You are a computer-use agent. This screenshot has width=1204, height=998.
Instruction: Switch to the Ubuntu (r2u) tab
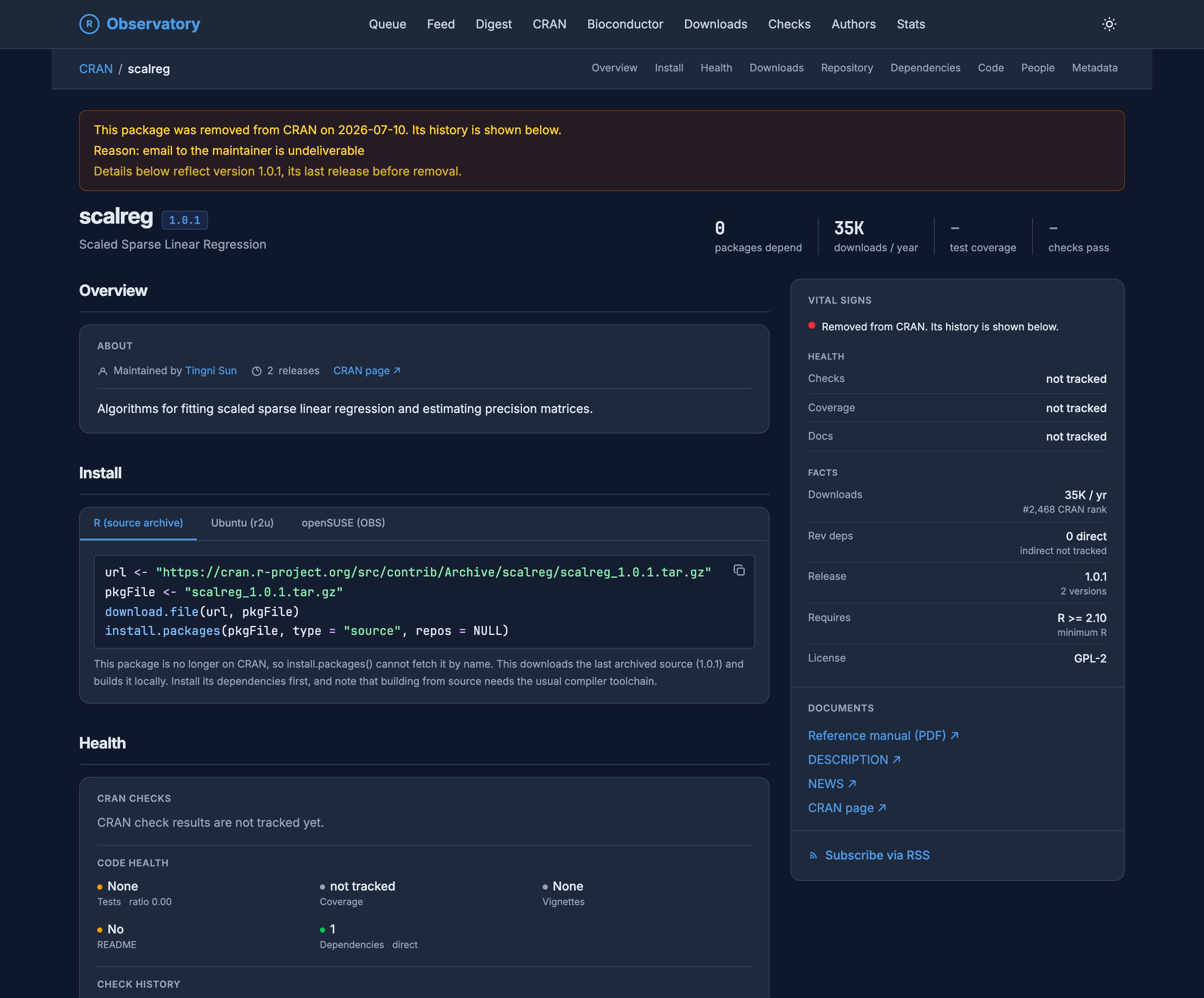point(242,523)
